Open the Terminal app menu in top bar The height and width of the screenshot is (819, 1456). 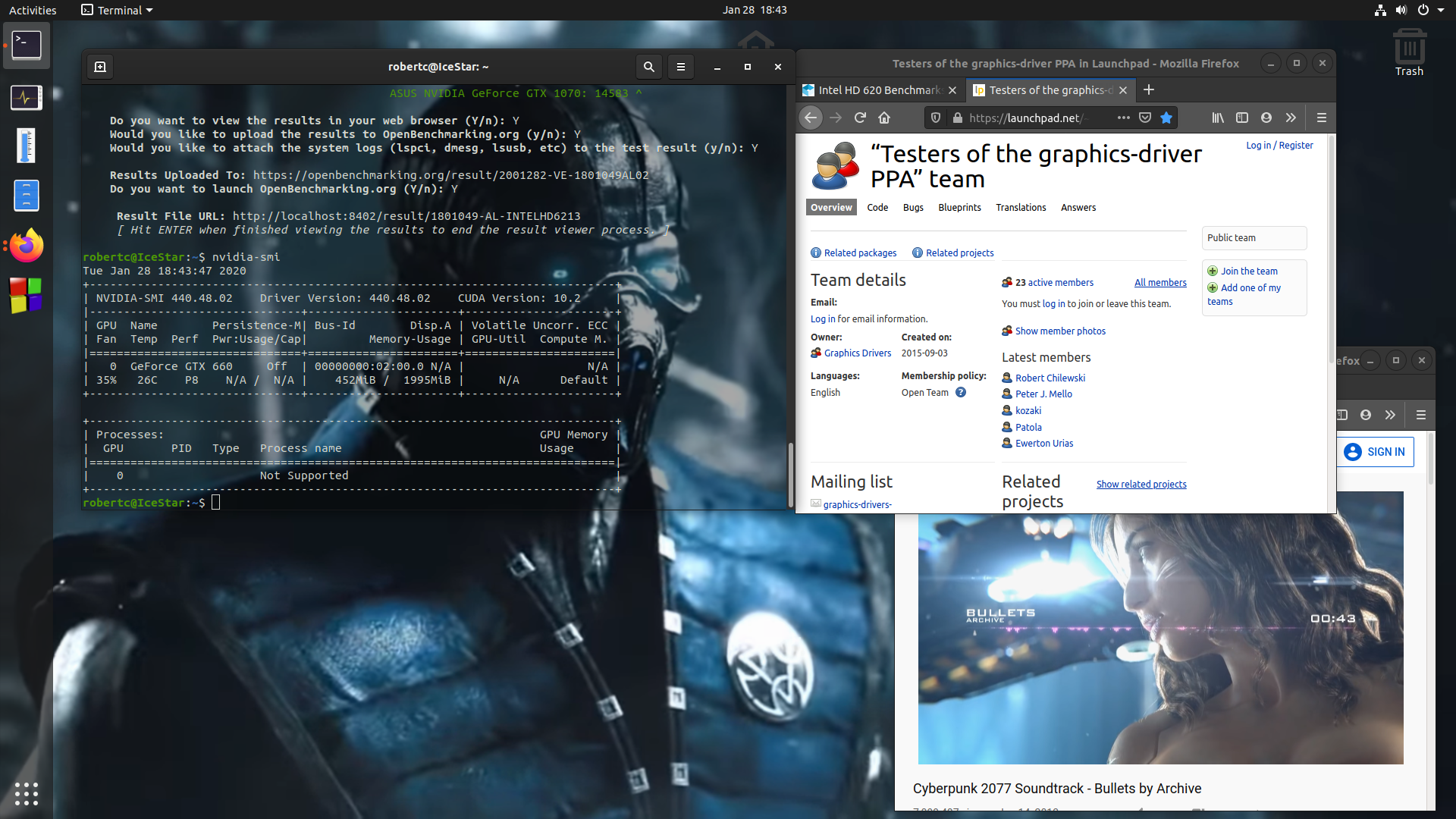(x=118, y=10)
